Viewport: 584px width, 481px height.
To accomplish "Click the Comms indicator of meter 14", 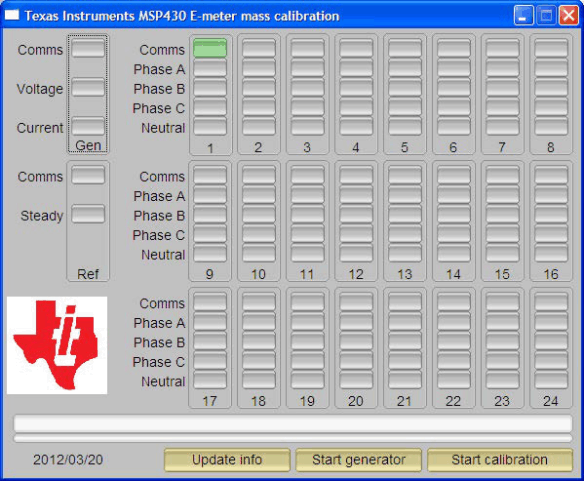I will pos(454,175).
